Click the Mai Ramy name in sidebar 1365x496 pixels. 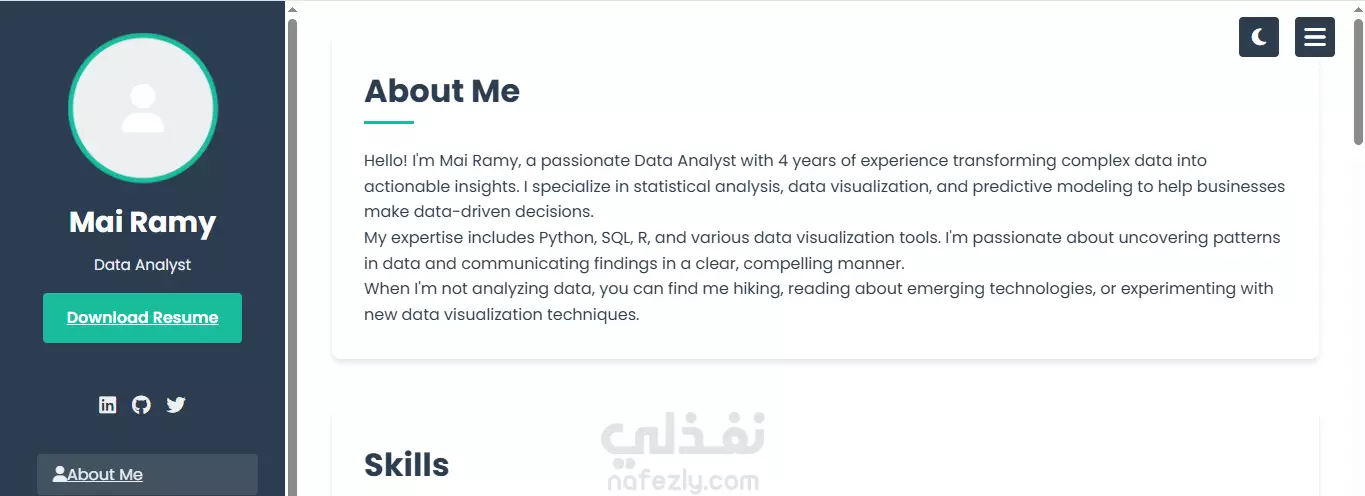[x=142, y=221]
